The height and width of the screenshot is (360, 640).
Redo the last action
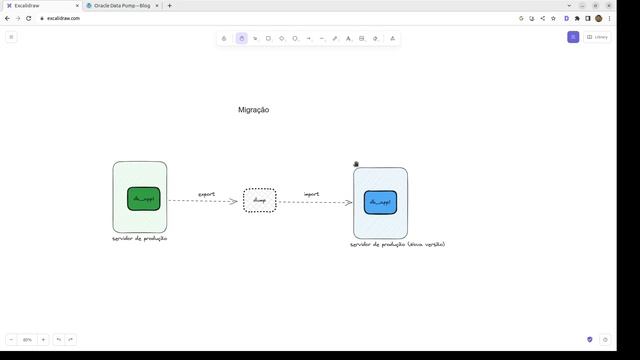pyautogui.click(x=71, y=340)
